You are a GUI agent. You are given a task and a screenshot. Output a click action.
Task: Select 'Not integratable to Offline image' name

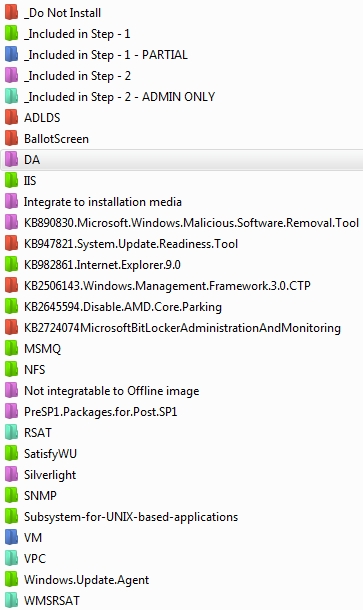pyautogui.click(x=112, y=391)
